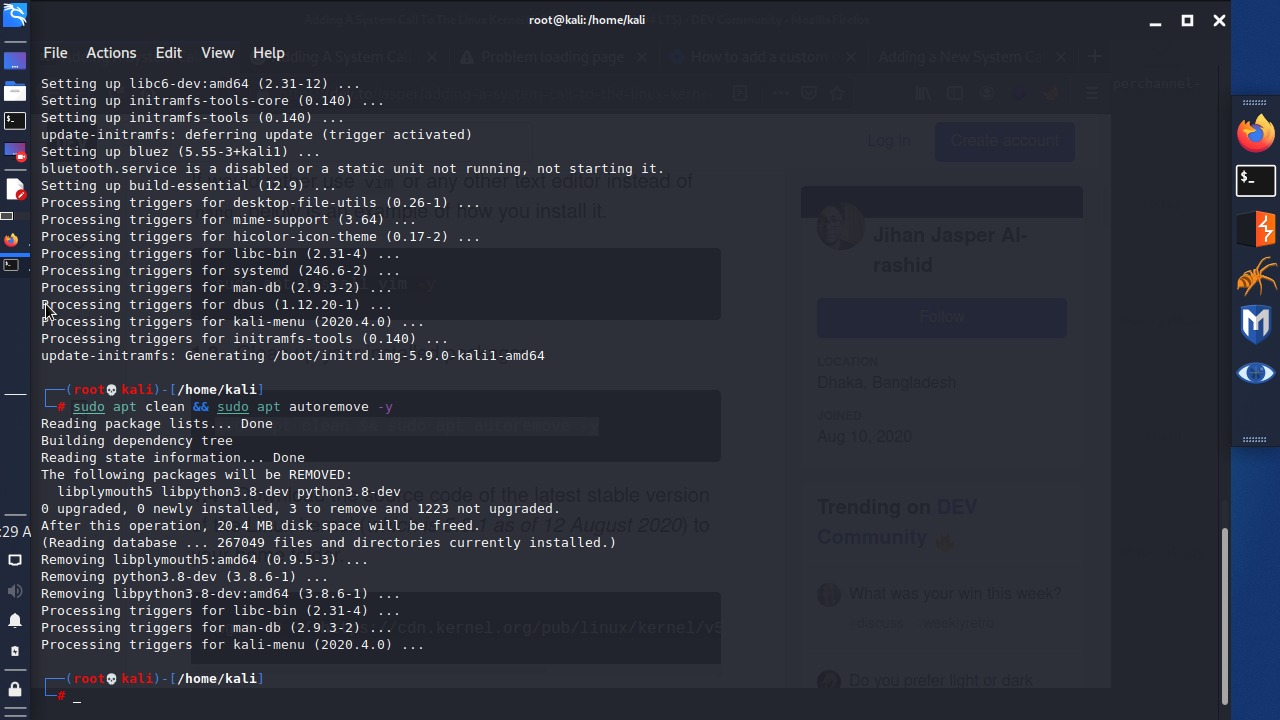This screenshot has width=1280, height=720.
Task: Click the 'Setting up bluez (5.55-3+kali1)' line
Action: coord(181,152)
